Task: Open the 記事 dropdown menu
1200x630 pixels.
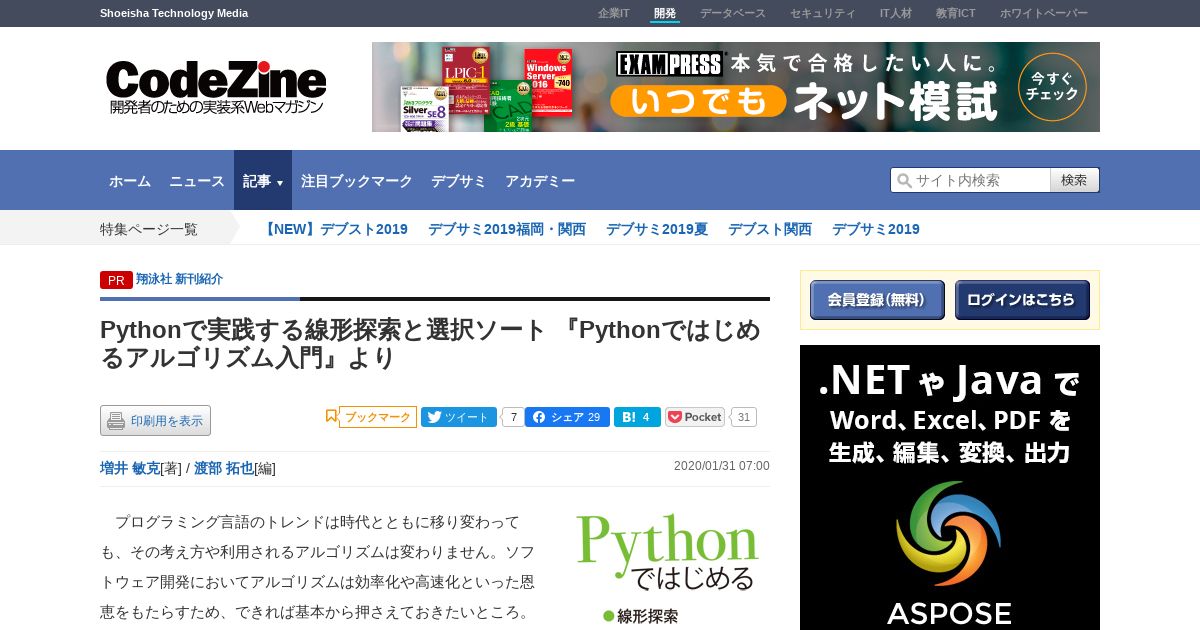Action: coord(263,181)
